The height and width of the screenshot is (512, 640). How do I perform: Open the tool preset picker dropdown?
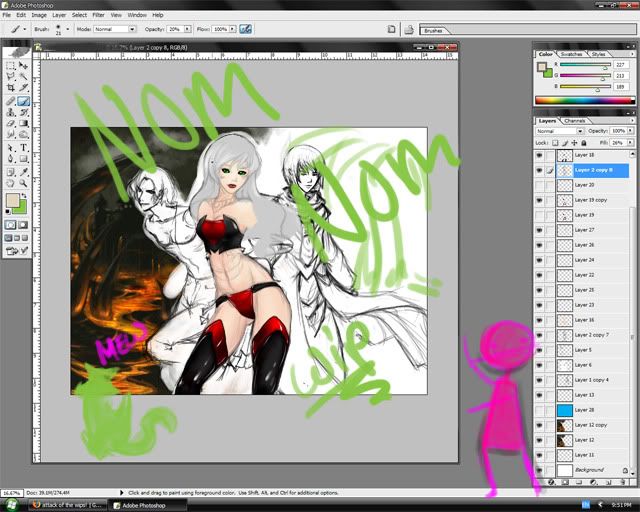(x=25, y=29)
